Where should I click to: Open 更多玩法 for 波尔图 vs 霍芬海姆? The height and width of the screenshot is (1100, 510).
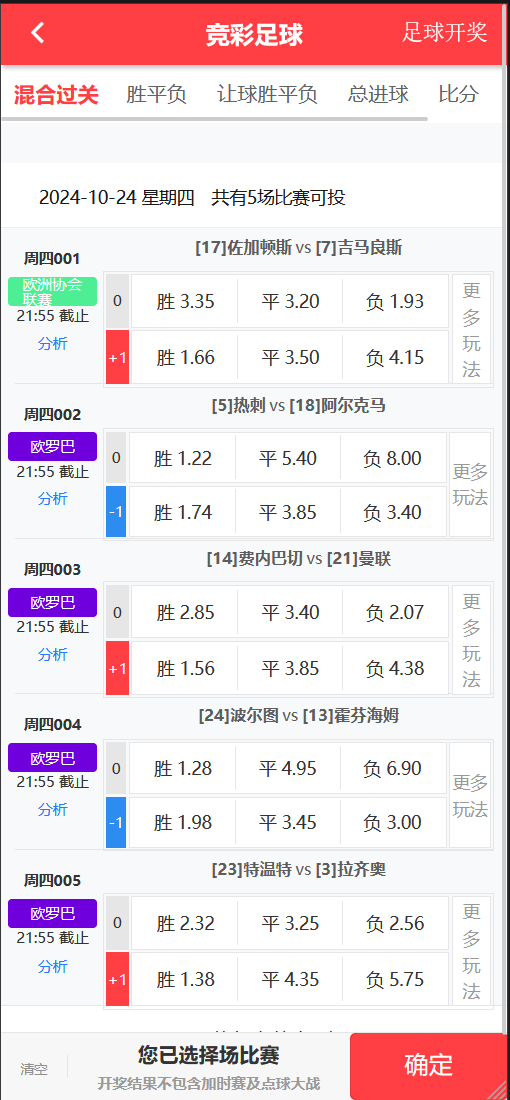[470, 796]
